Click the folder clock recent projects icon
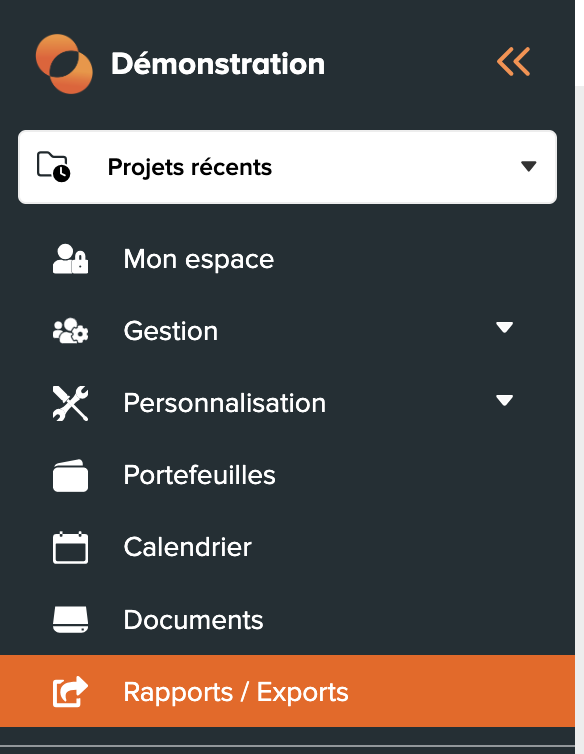This screenshot has height=754, width=584. click(53, 166)
